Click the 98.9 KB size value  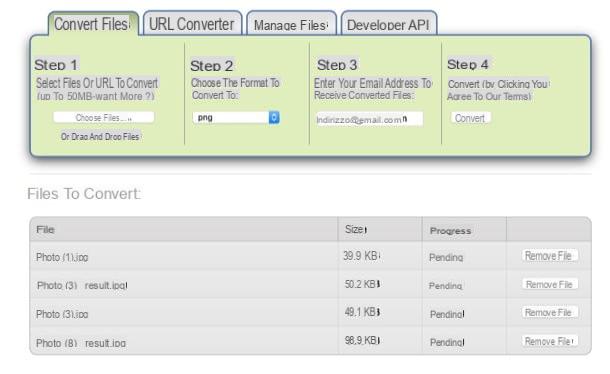[362, 341]
